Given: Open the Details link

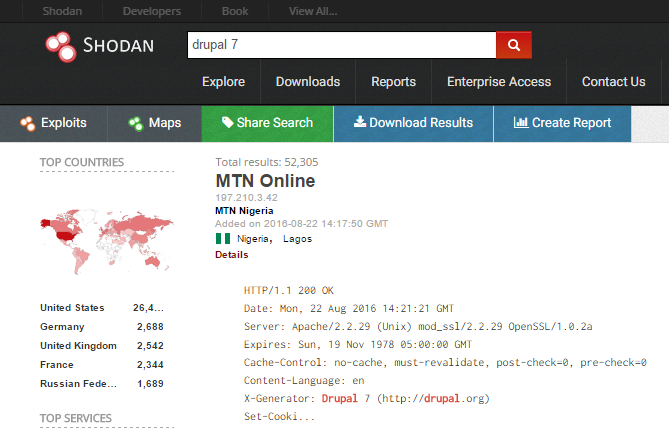Looking at the screenshot, I should point(232,255).
